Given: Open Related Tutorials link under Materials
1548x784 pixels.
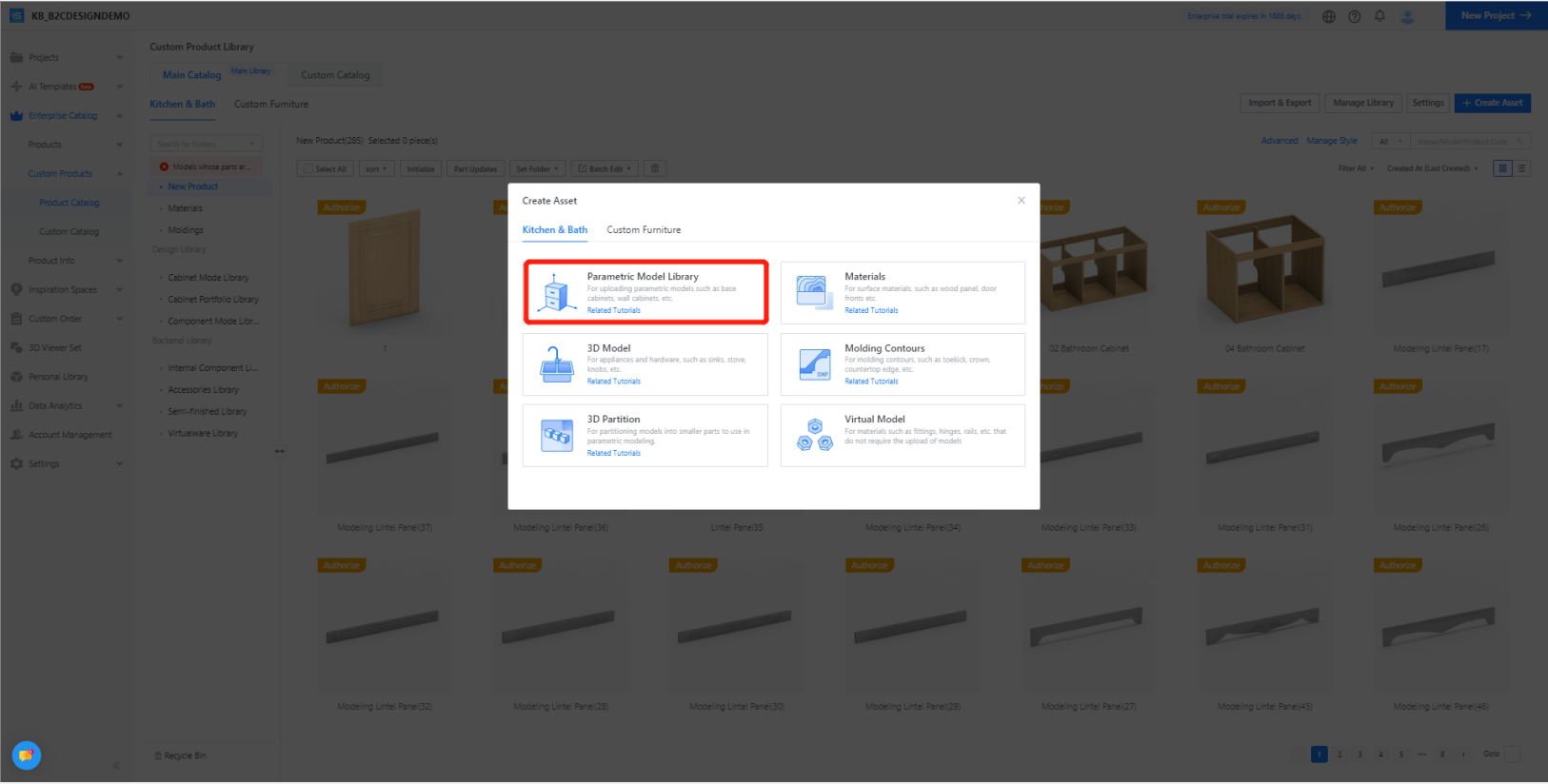Looking at the screenshot, I should (x=871, y=310).
